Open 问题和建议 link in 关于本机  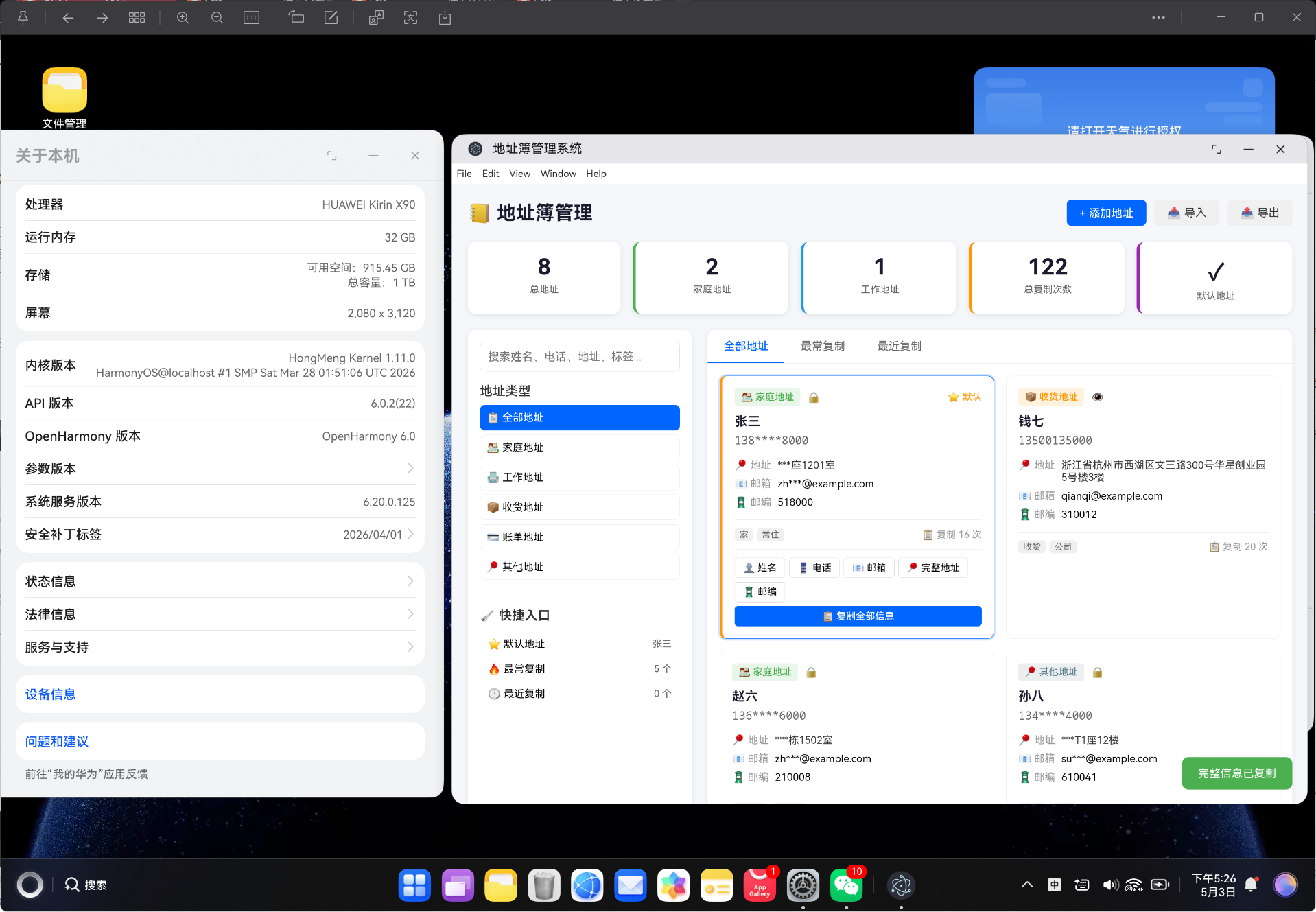pos(56,741)
